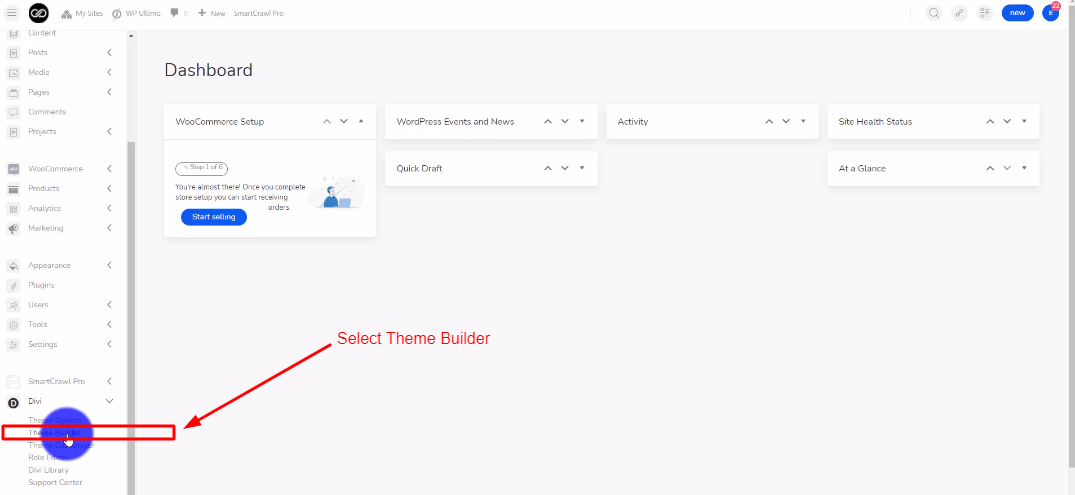Click the sidebar vertical scrollbar
Viewport: 1075px width, 495px height.
[x=130, y=300]
